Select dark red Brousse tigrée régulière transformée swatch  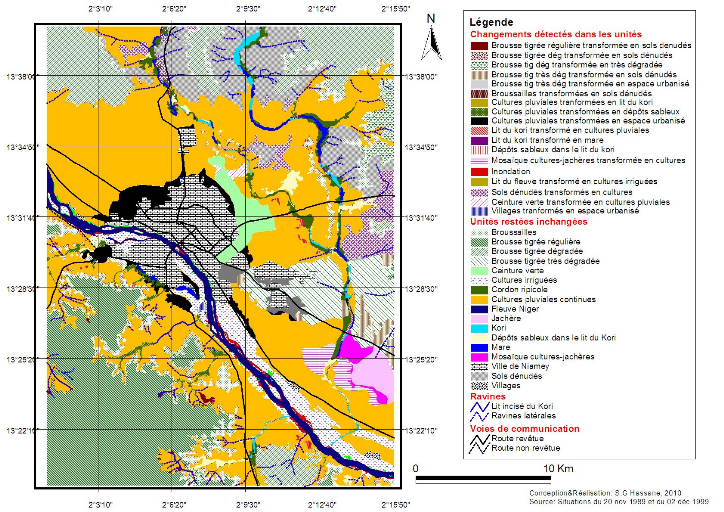(479, 46)
